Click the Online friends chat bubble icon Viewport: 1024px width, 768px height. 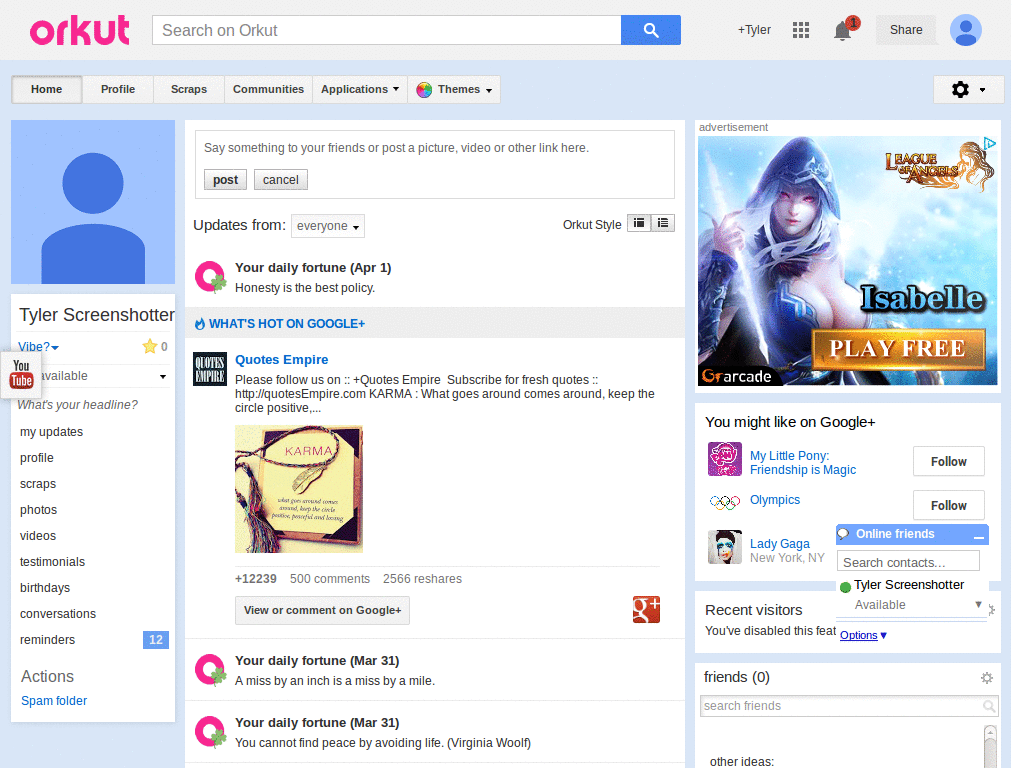click(x=843, y=534)
